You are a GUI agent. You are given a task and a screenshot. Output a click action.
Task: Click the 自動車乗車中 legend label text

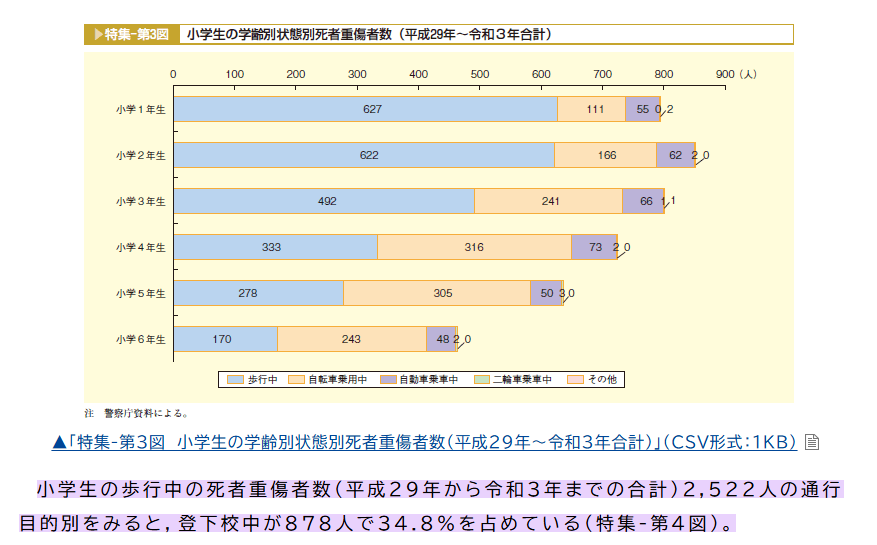tap(429, 379)
